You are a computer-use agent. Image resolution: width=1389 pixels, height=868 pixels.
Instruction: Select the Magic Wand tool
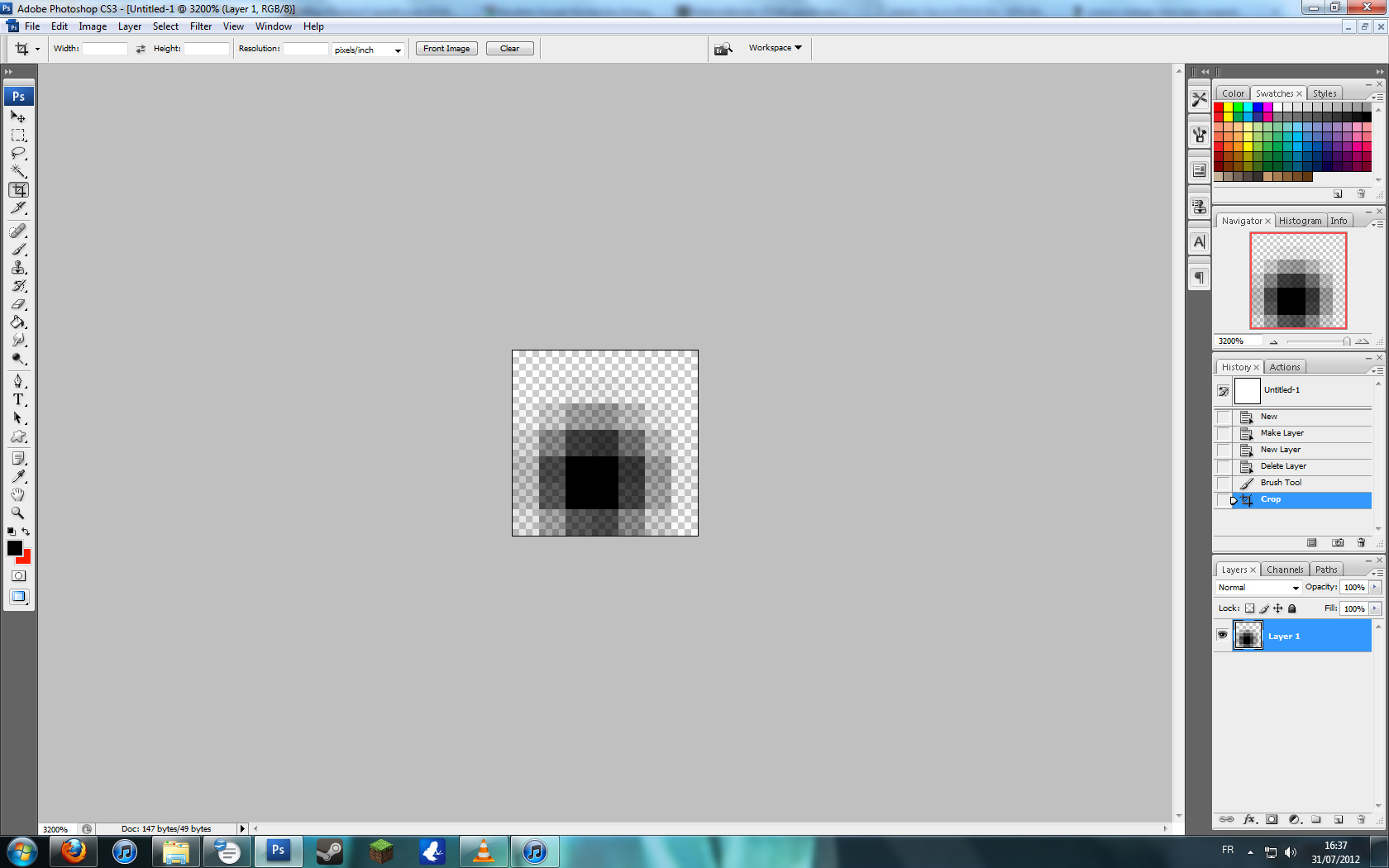[x=18, y=172]
